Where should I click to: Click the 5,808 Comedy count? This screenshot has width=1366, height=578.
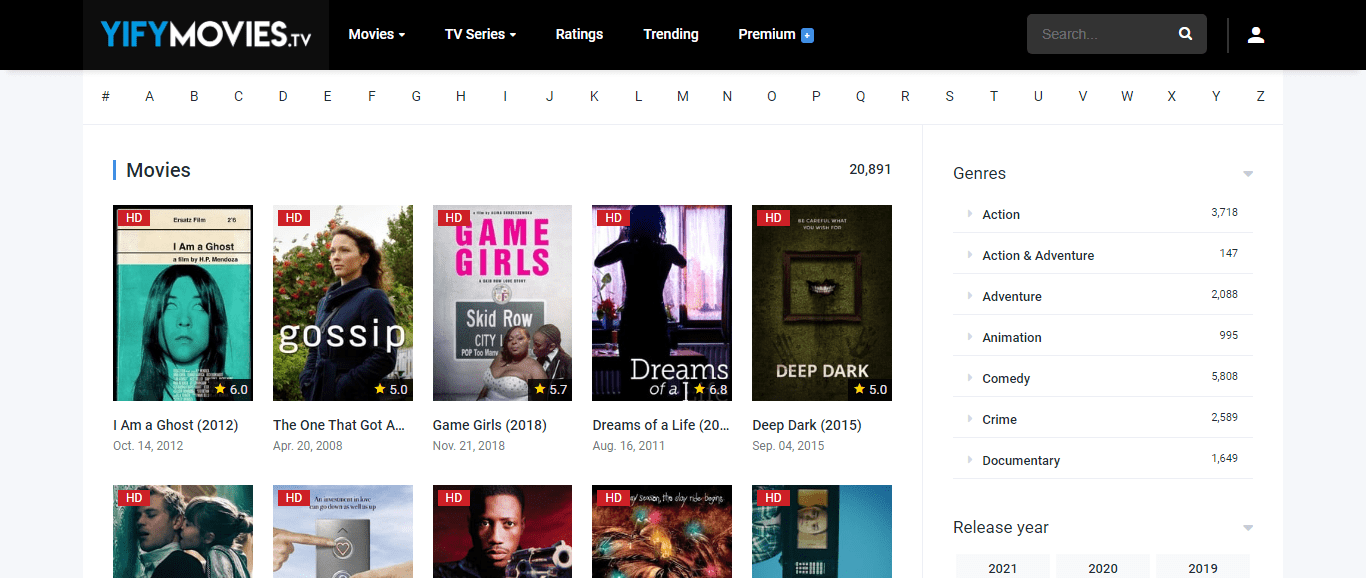pos(1224,376)
